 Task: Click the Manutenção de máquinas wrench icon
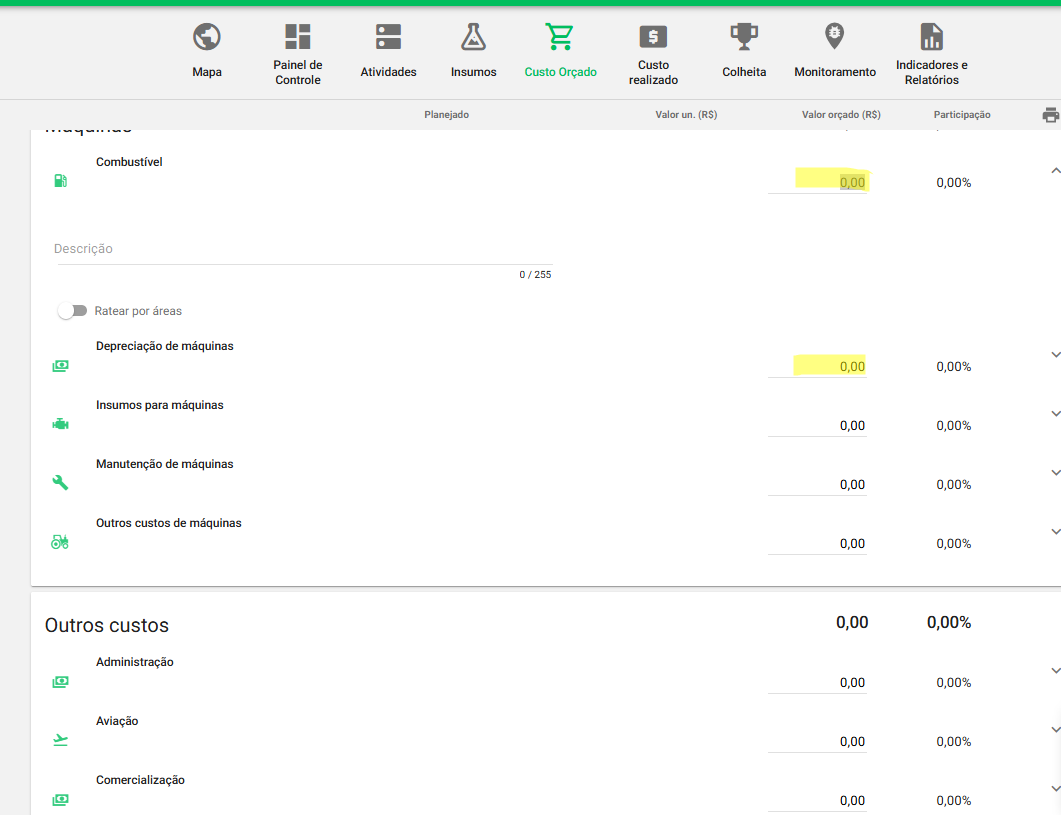click(x=61, y=483)
